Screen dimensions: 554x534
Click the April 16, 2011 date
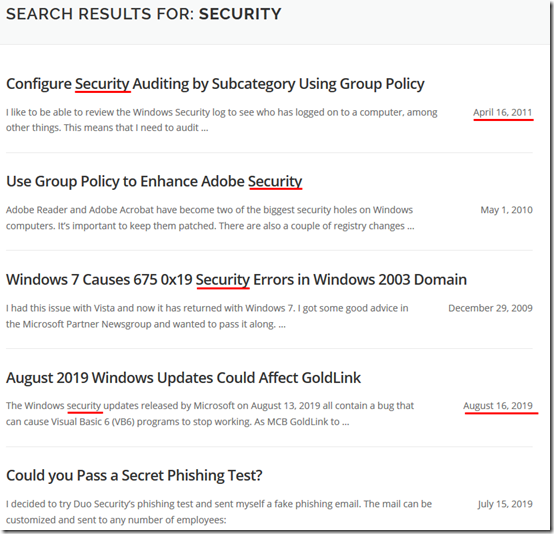pyautogui.click(x=503, y=112)
